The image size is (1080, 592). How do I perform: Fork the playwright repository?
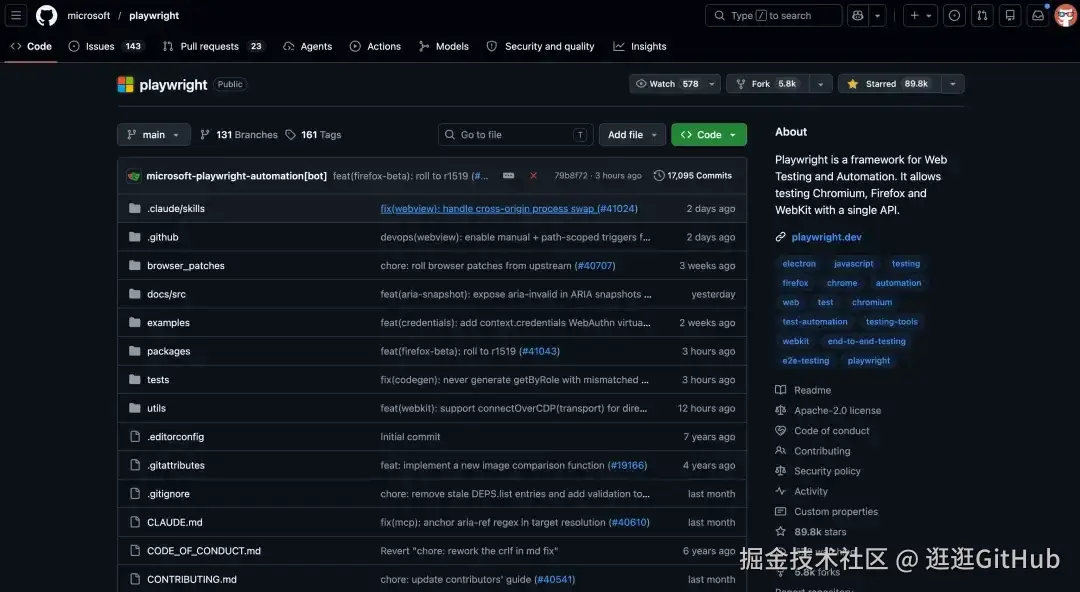coord(768,84)
